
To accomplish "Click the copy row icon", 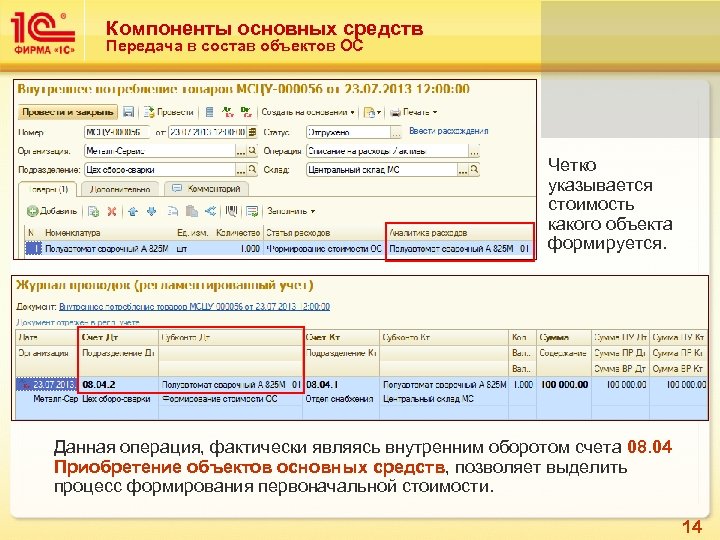I will point(94,211).
